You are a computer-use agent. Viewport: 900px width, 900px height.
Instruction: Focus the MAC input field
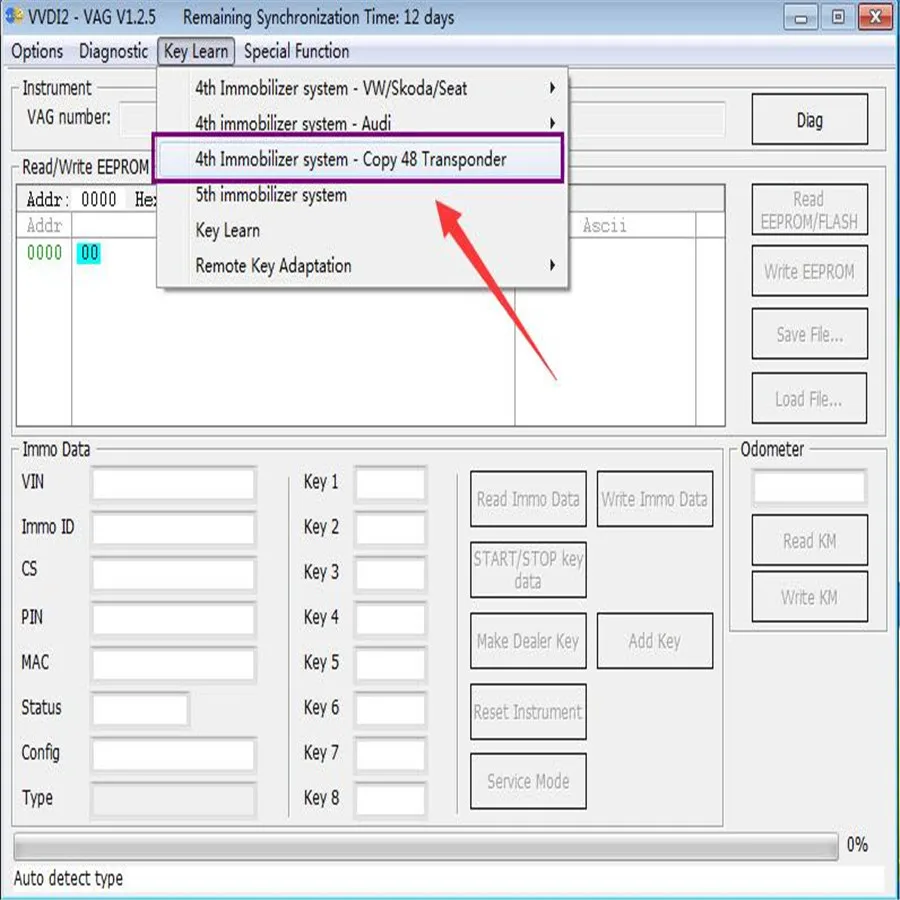pos(173,664)
